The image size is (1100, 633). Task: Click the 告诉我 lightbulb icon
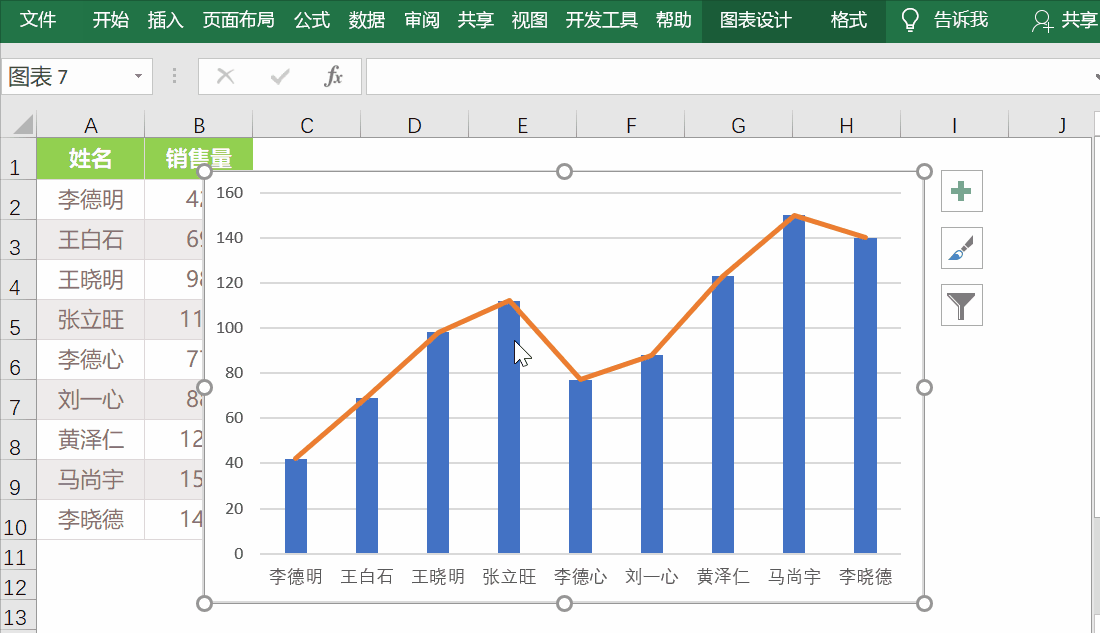pos(908,17)
